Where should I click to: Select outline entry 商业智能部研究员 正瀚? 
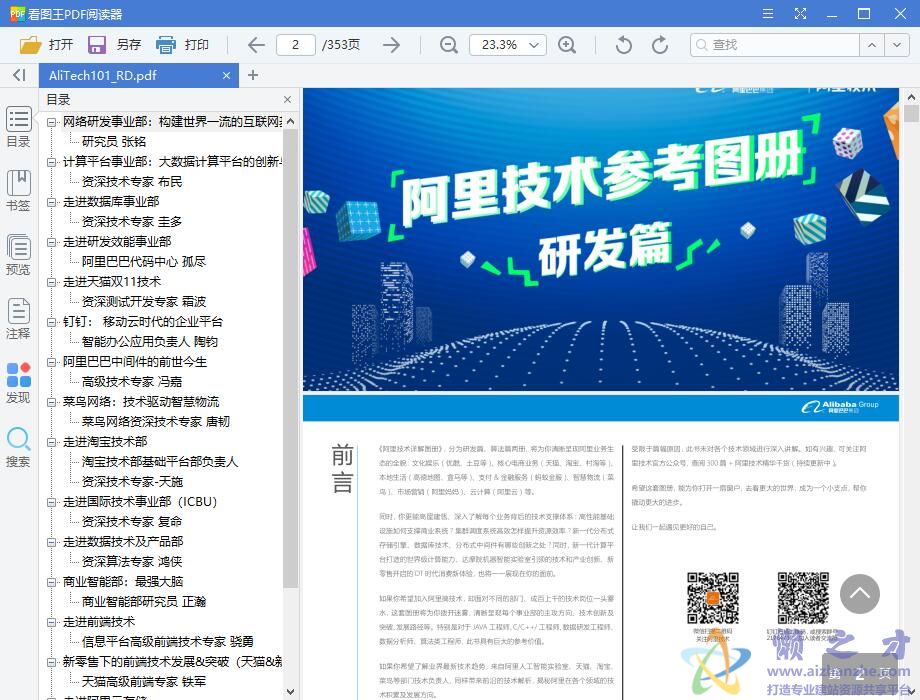pos(144,601)
